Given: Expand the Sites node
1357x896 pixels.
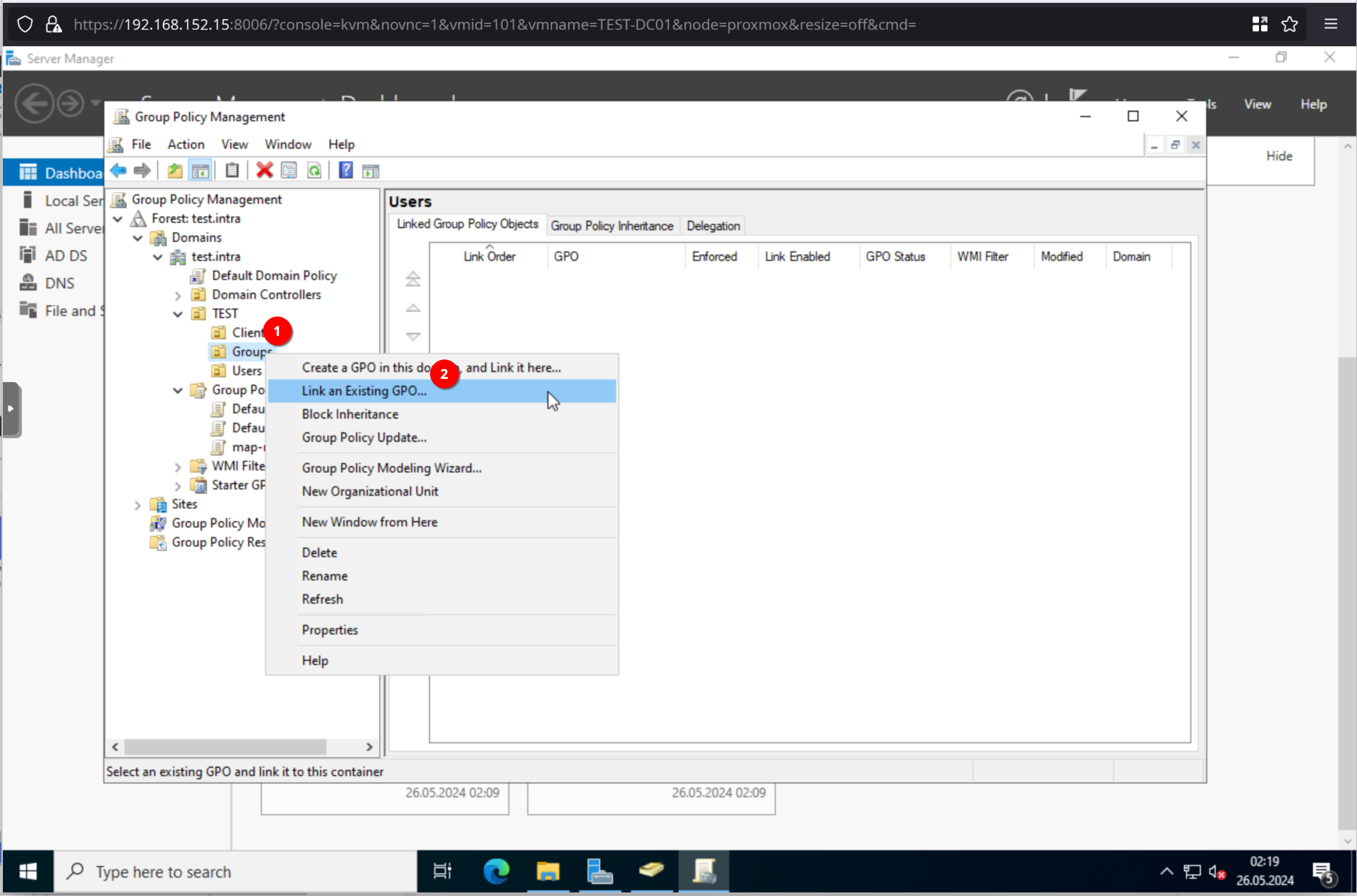Looking at the screenshot, I should tap(138, 505).
